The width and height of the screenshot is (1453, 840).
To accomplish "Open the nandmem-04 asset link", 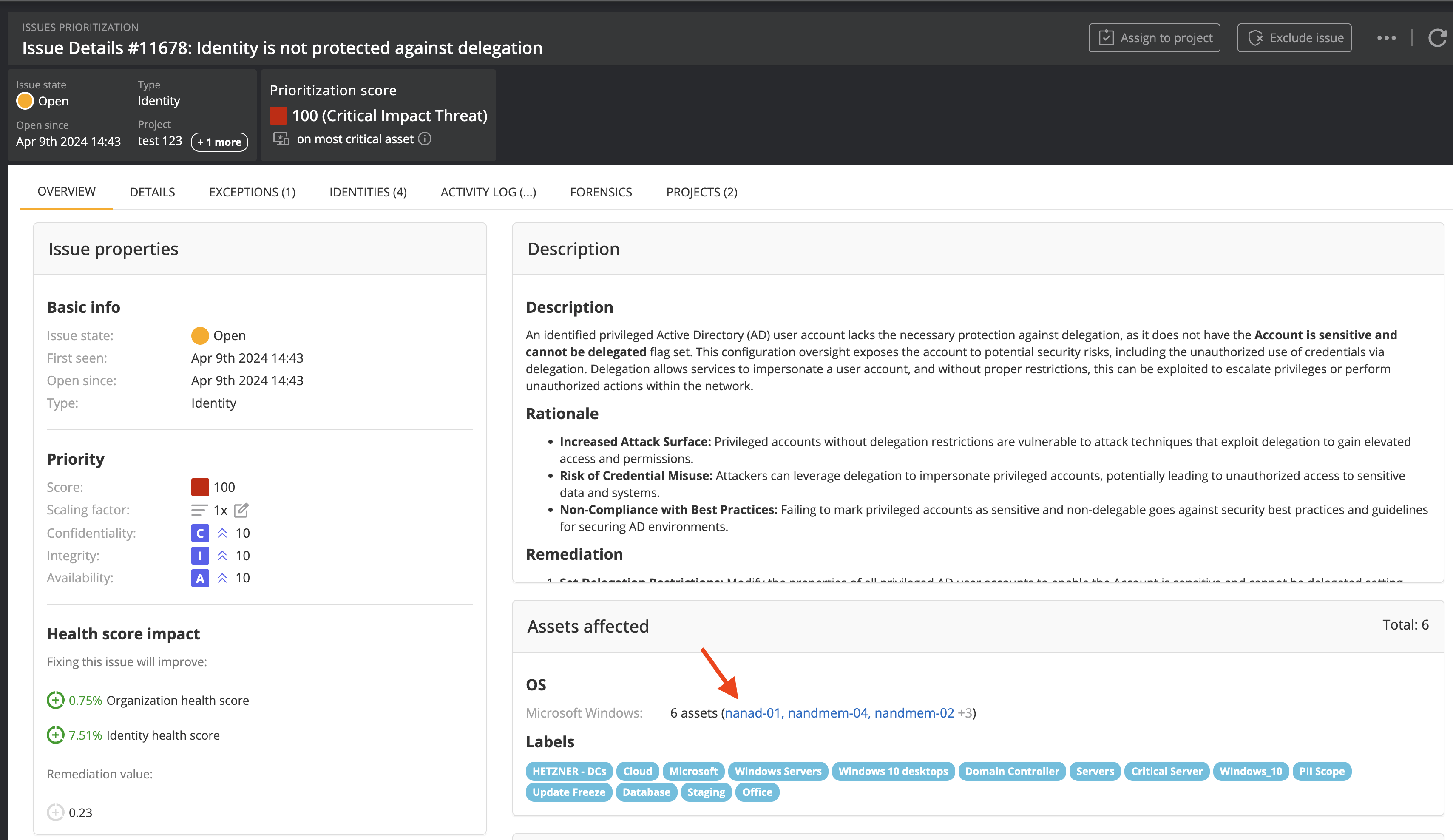I will coord(827,713).
